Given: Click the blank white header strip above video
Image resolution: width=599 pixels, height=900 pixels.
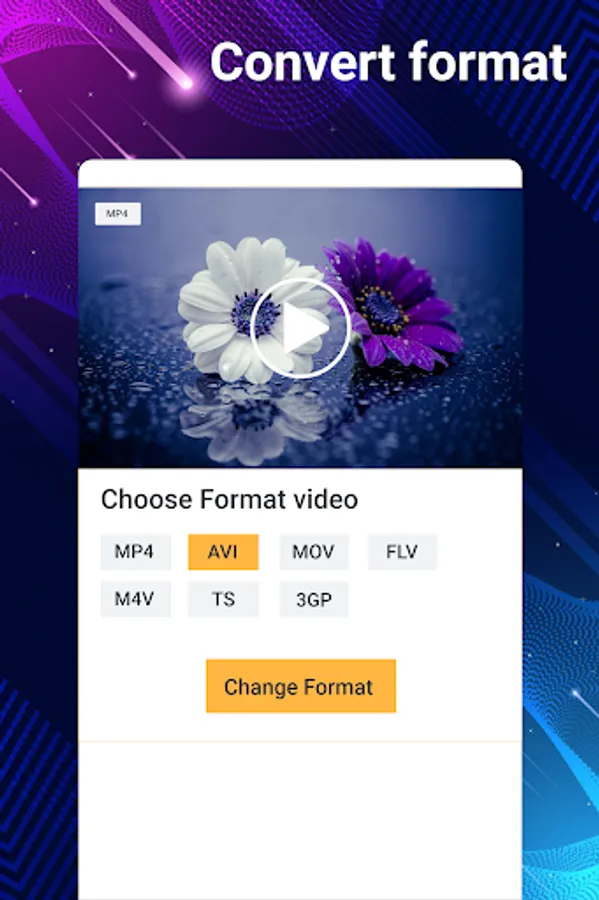Looking at the screenshot, I should pyautogui.click(x=300, y=173).
